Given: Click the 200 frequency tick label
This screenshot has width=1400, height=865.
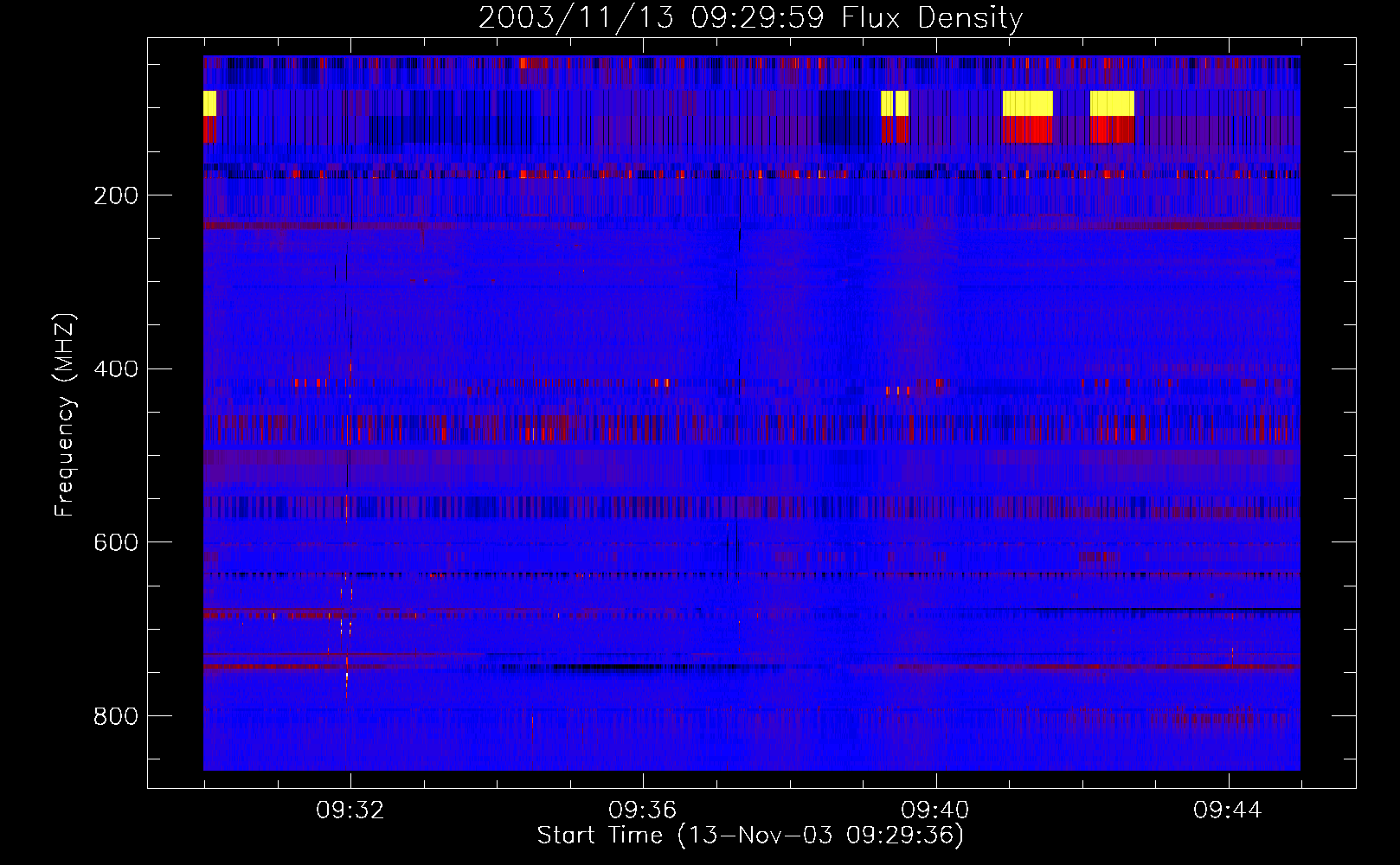Looking at the screenshot, I should [116, 195].
